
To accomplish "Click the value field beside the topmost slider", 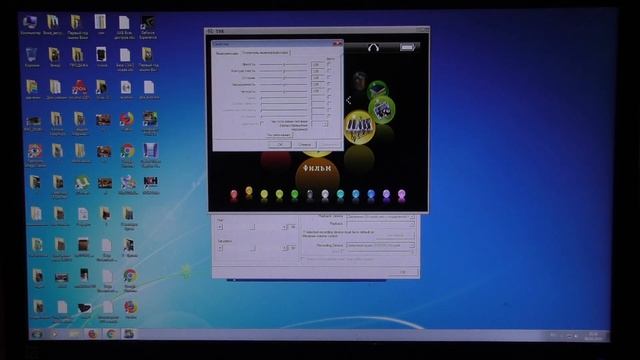I will tap(317, 64).
